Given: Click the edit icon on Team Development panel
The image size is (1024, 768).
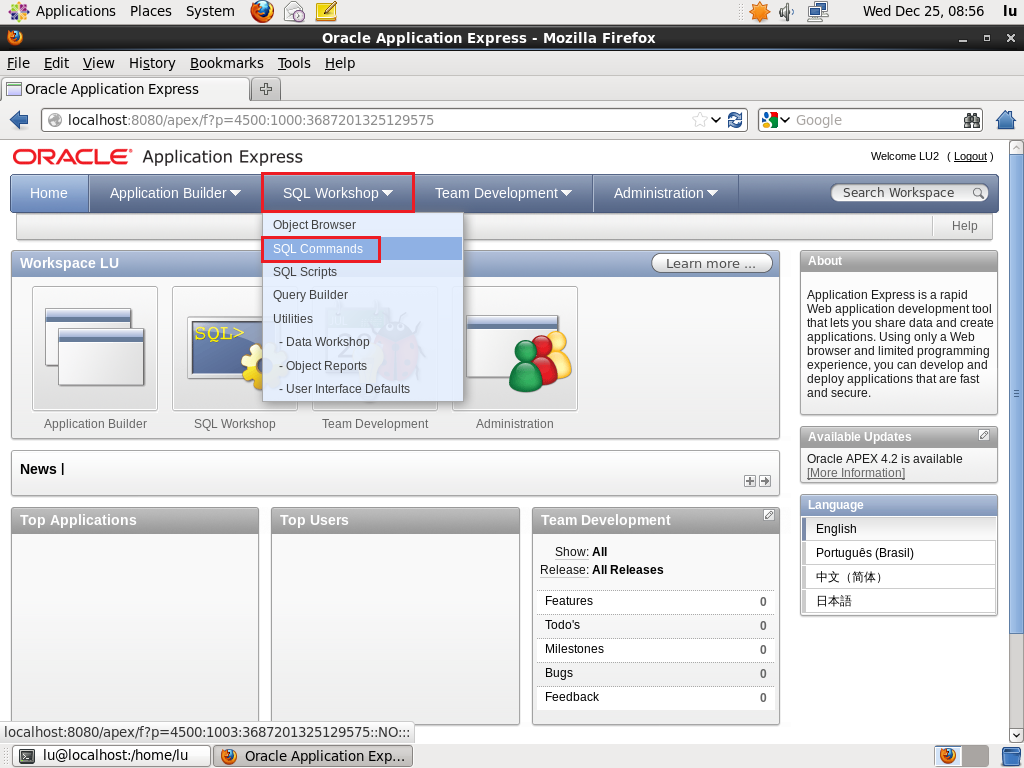Looking at the screenshot, I should 768,514.
